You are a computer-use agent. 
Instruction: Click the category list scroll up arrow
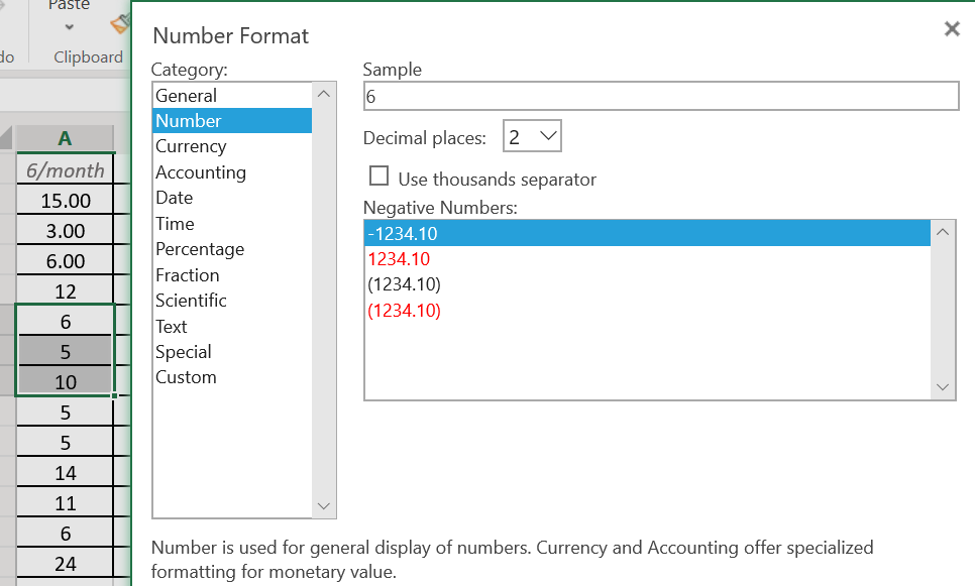click(323, 94)
